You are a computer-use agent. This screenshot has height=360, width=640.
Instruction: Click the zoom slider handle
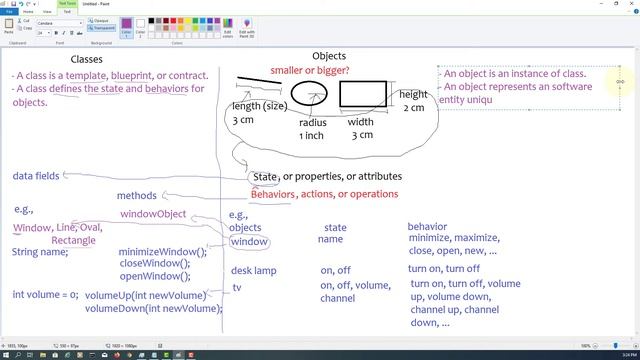pos(616,346)
